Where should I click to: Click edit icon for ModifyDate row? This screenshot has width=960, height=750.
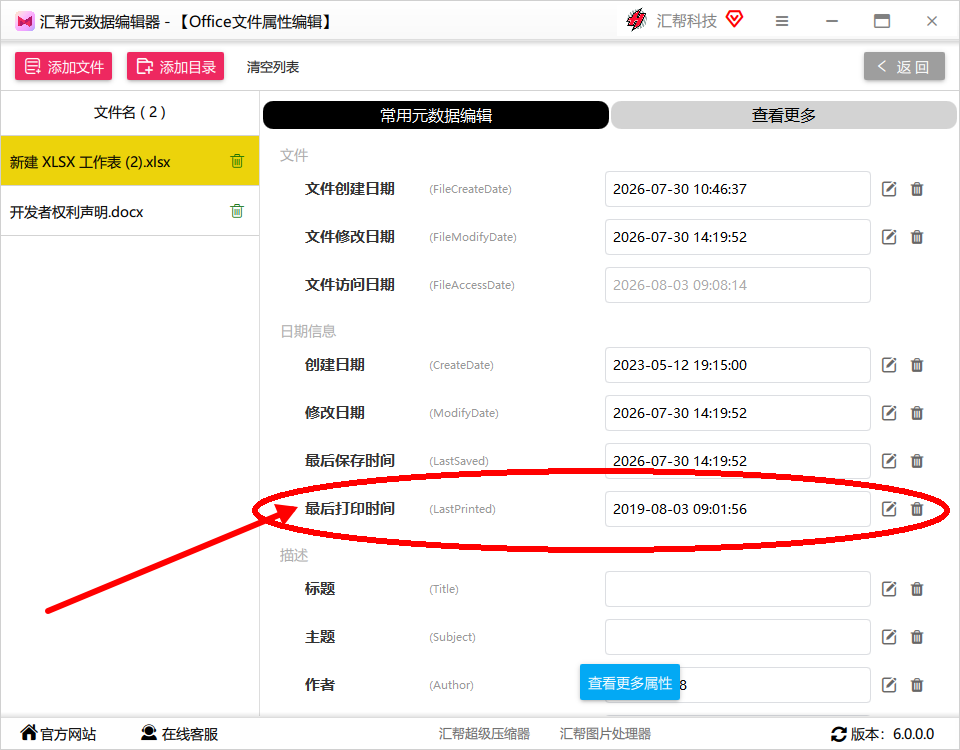click(x=889, y=413)
